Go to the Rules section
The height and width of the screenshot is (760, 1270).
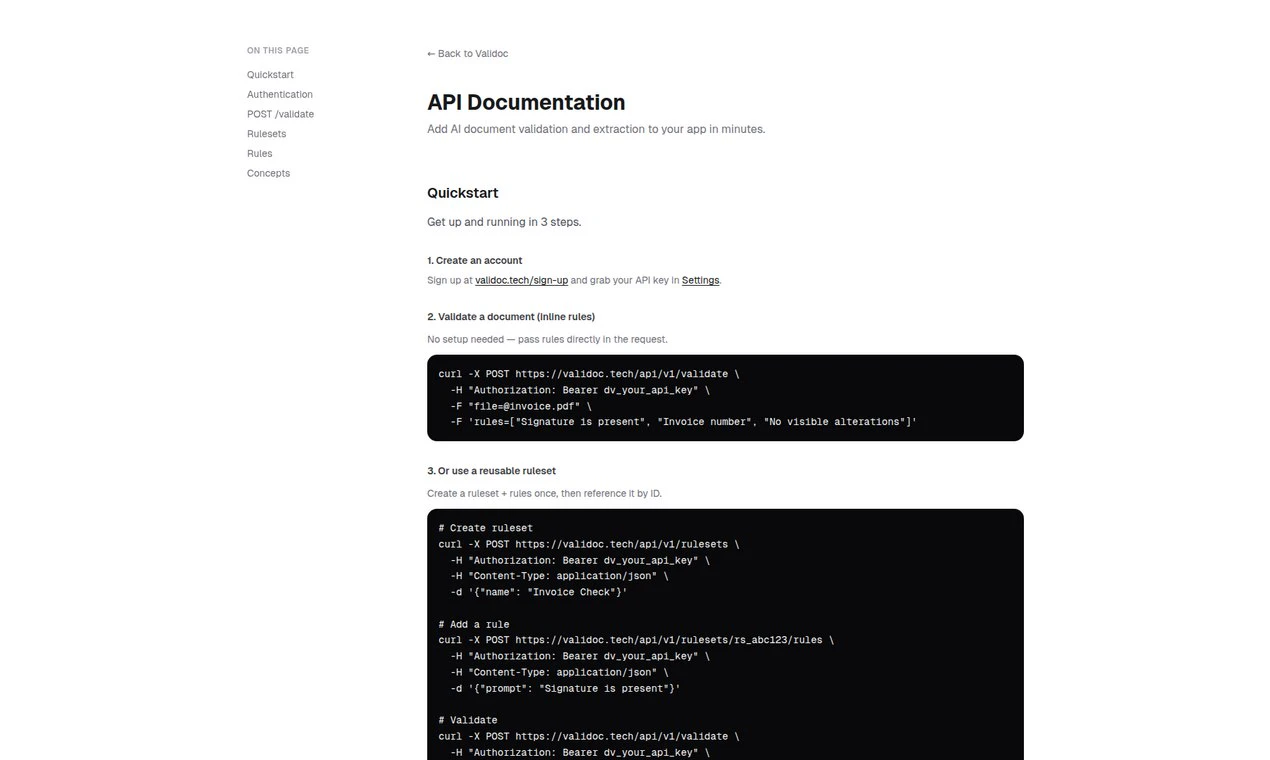point(259,153)
